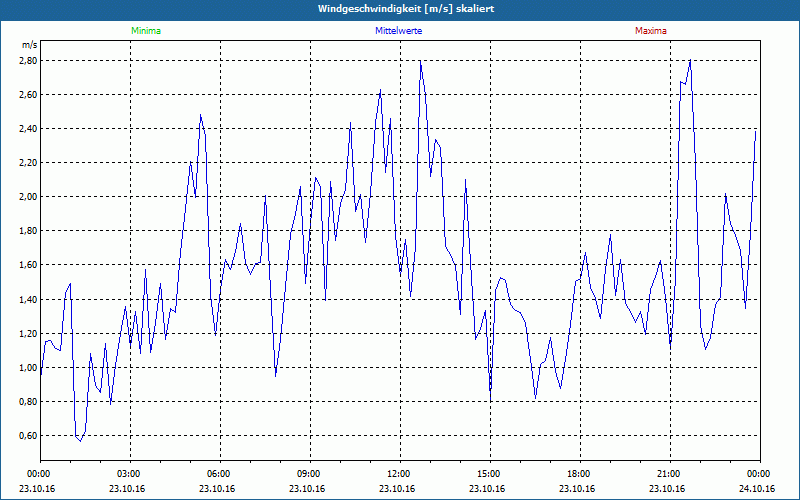Click the m/s unit label
This screenshot has height=500, width=800.
pyautogui.click(x=30, y=45)
